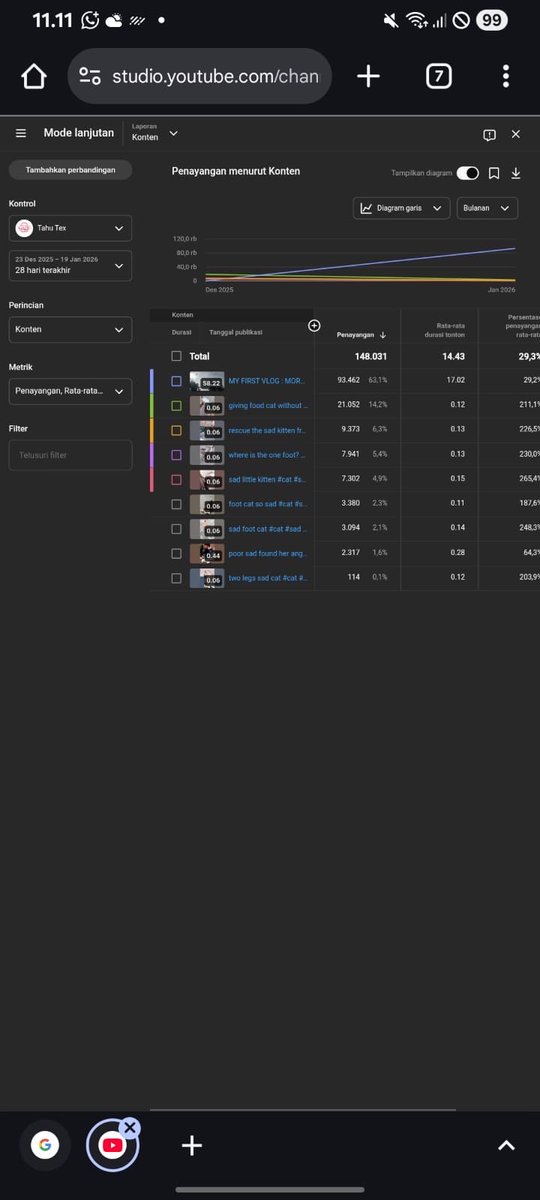Open the where is the one foot link
This screenshot has width=540, height=1200.
(x=268, y=455)
